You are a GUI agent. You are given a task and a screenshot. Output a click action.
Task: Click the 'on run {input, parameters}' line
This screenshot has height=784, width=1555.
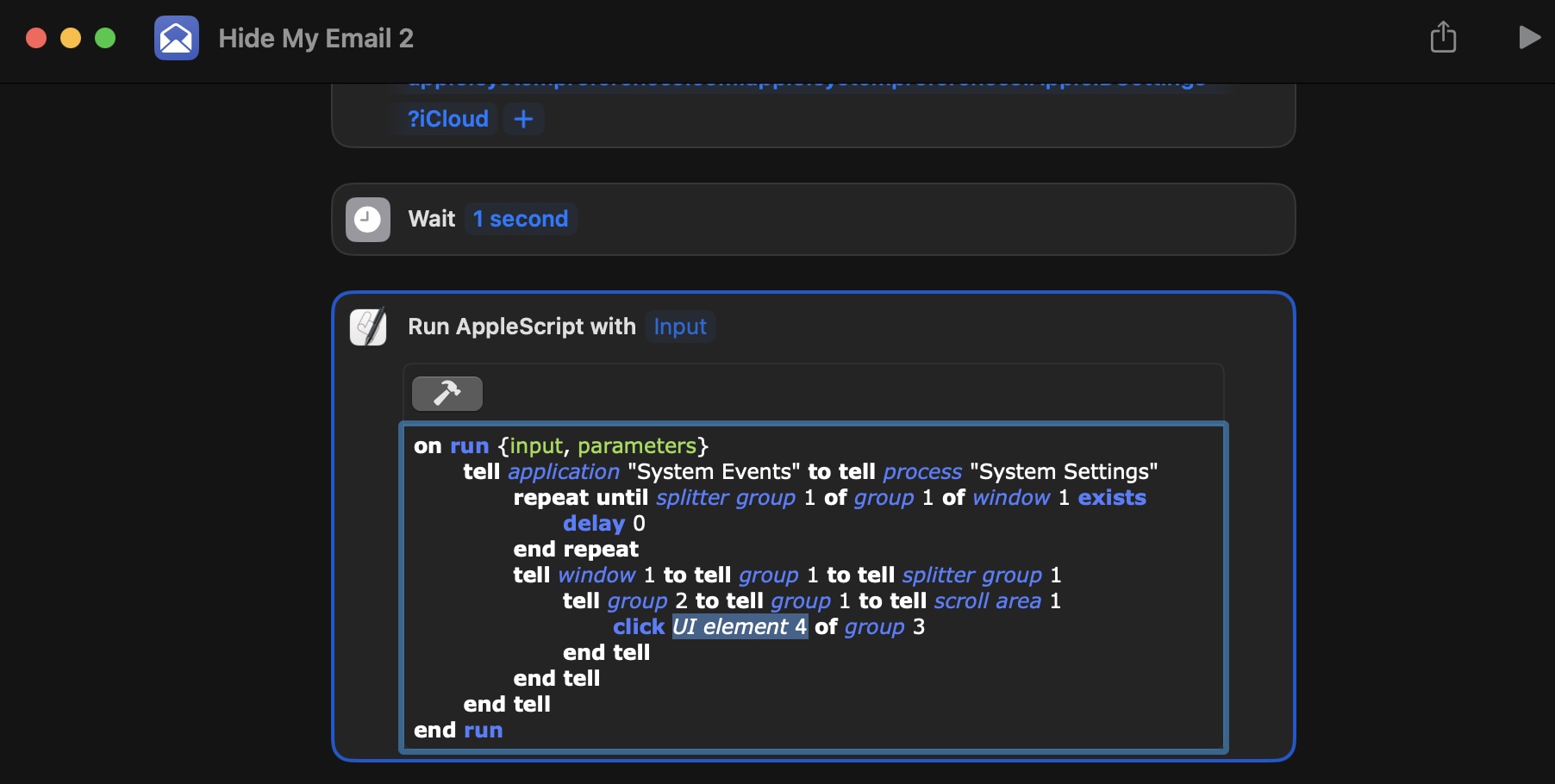click(561, 445)
